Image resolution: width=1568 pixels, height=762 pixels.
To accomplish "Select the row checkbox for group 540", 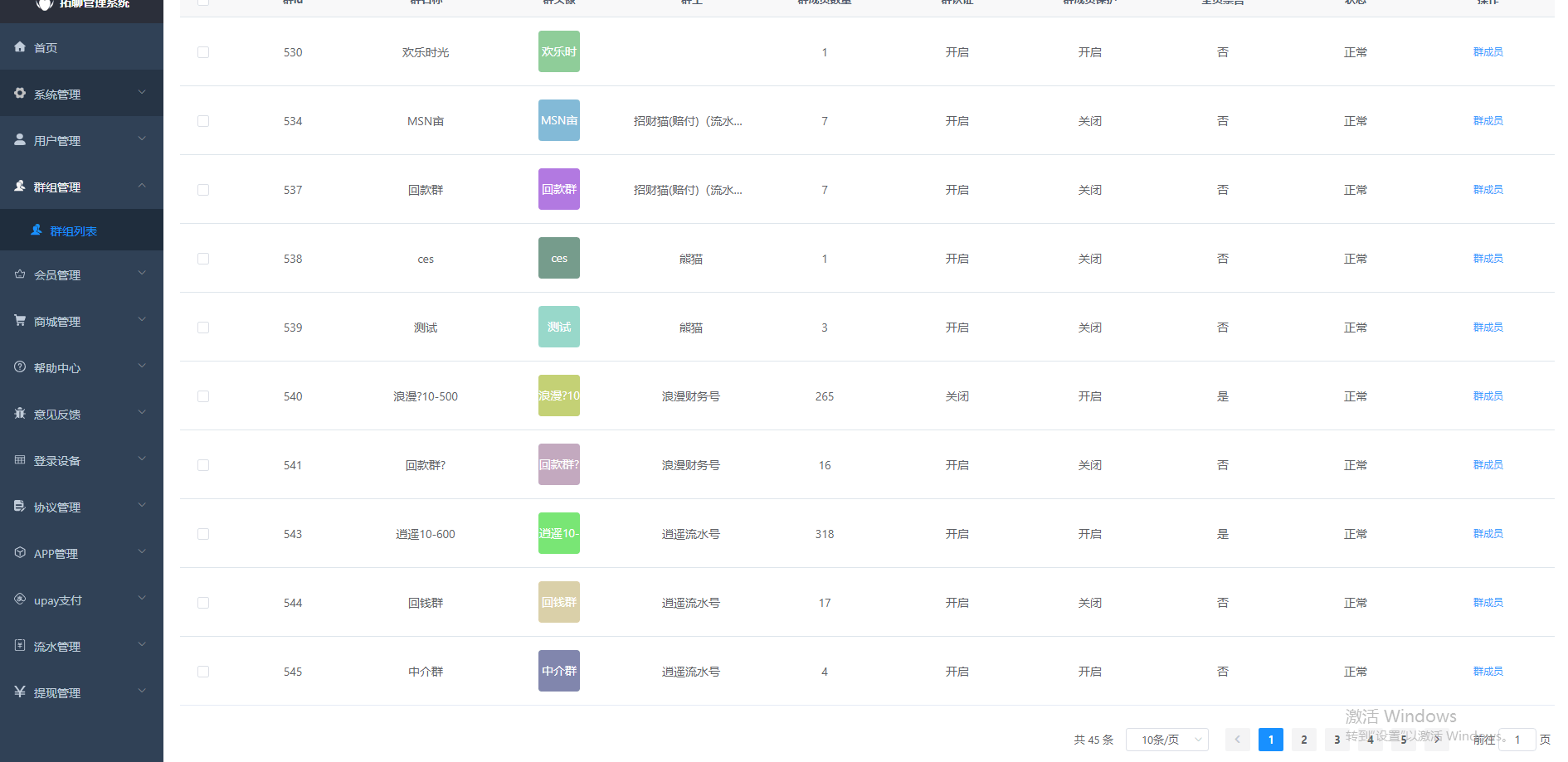I will (x=203, y=396).
